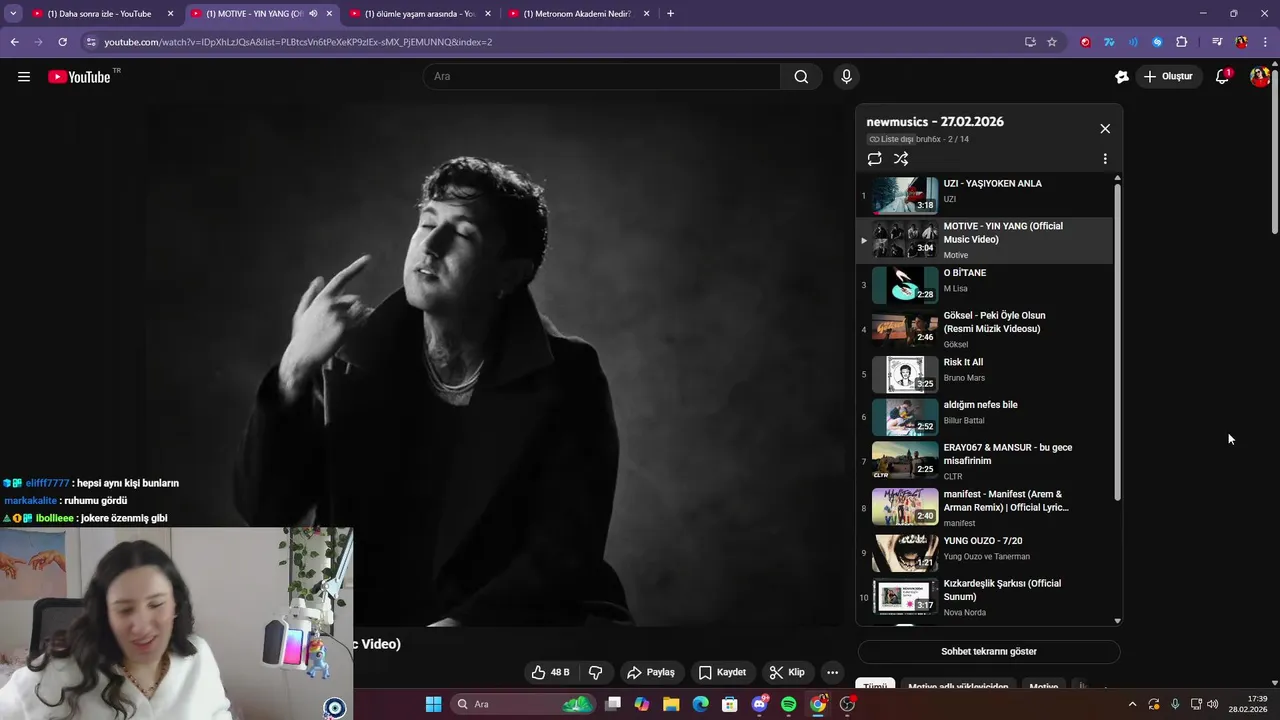
Task: Open the red record extension icon
Action: coord(1085,42)
